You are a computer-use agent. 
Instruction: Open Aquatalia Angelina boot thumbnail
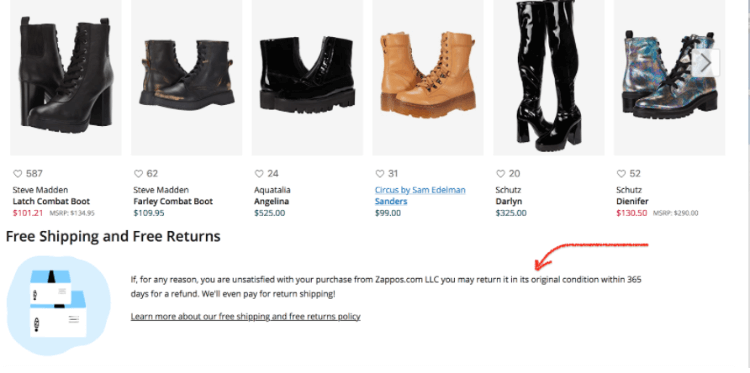307,77
